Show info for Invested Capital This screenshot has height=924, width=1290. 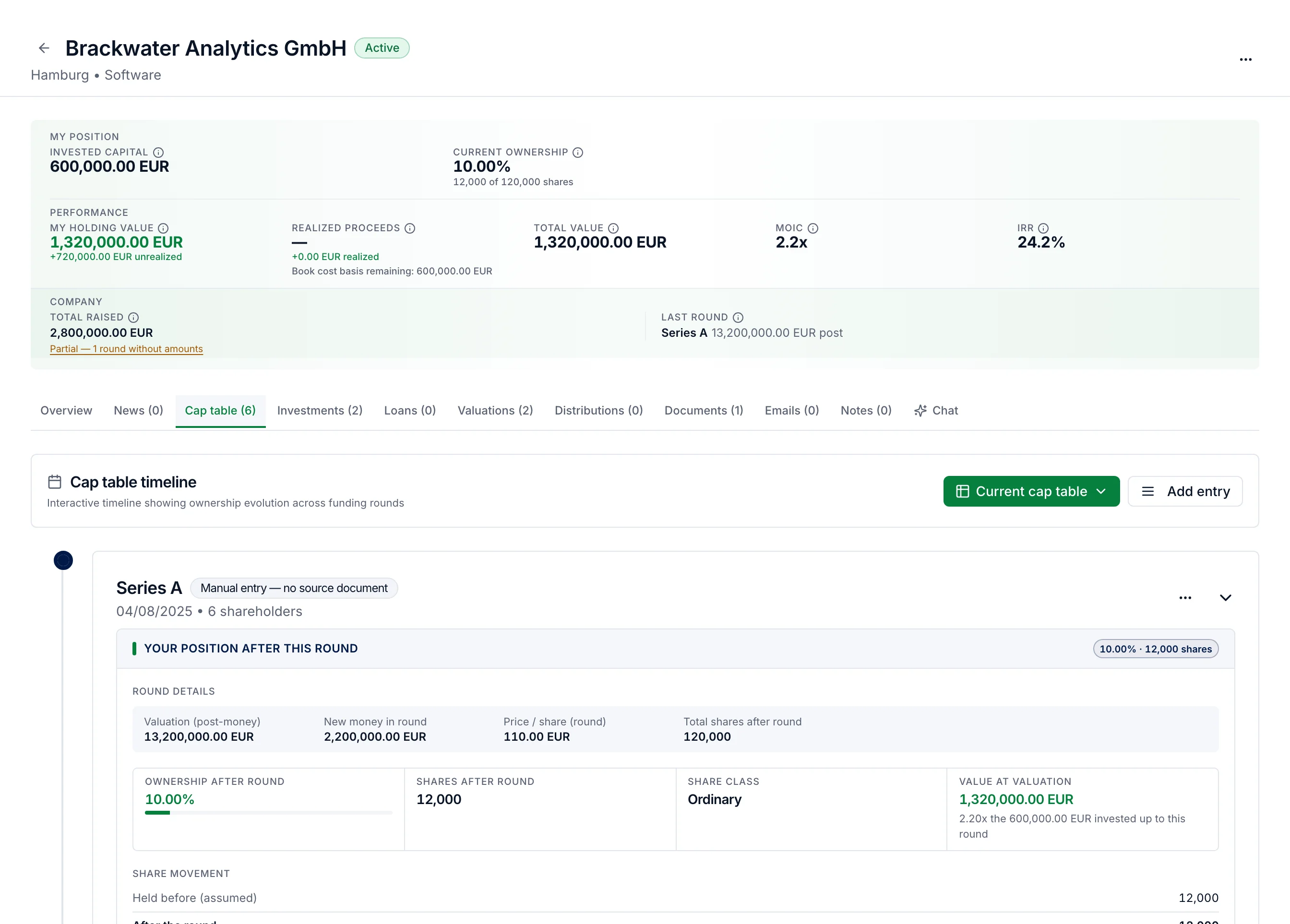(x=159, y=153)
